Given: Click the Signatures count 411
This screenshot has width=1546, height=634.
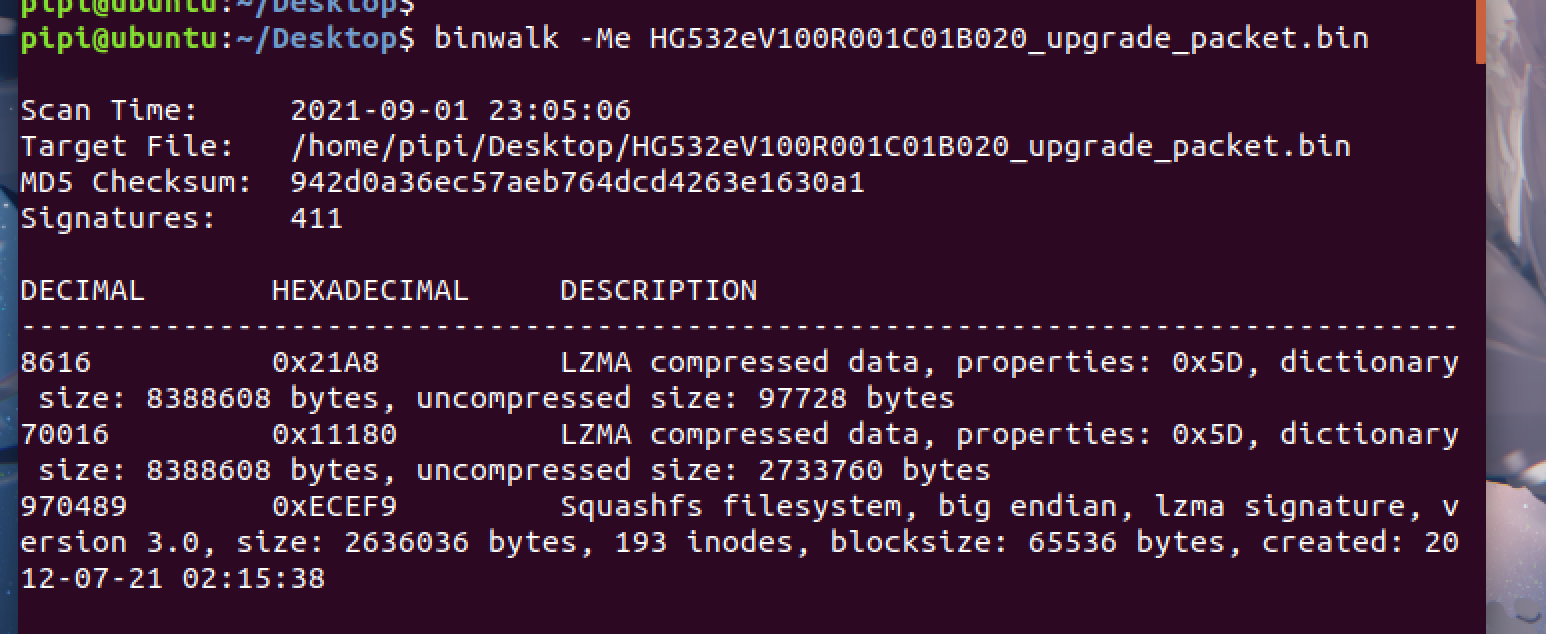Looking at the screenshot, I should tap(316, 218).
